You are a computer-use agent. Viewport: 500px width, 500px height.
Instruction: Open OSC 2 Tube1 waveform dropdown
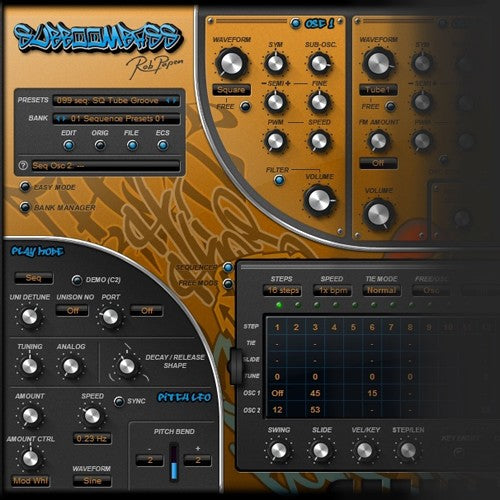[378, 89]
